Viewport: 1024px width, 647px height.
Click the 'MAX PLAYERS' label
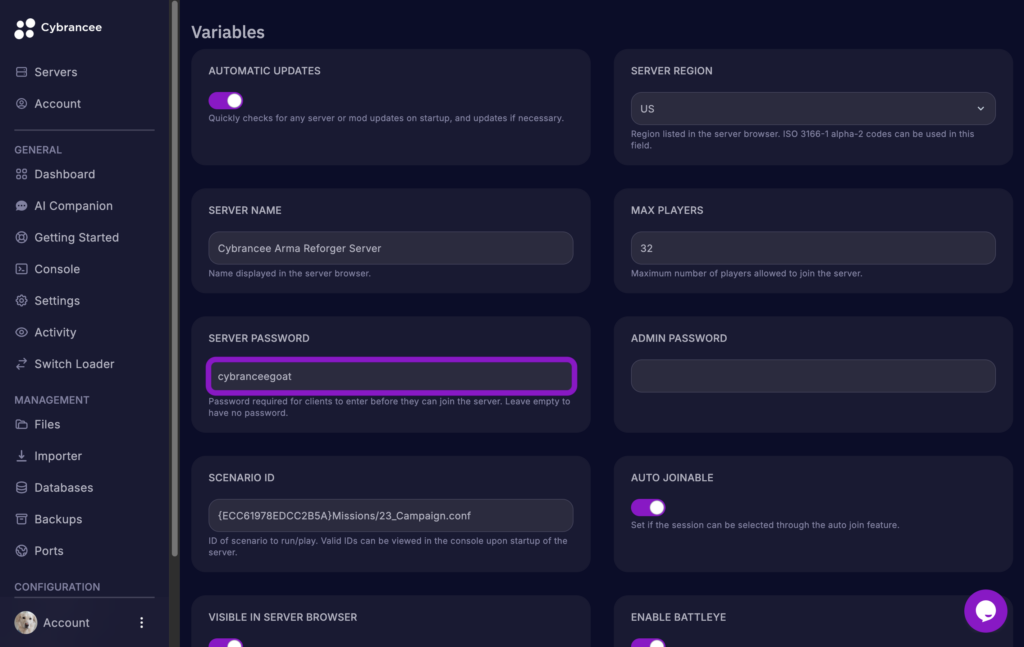(667, 210)
